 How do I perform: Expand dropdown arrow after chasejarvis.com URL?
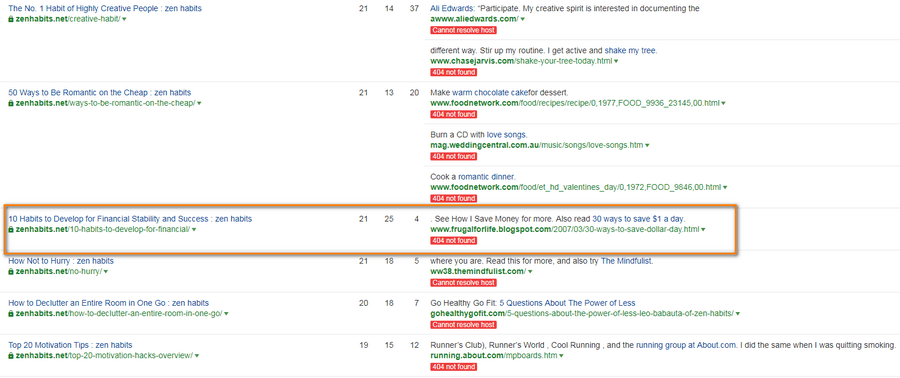616,61
